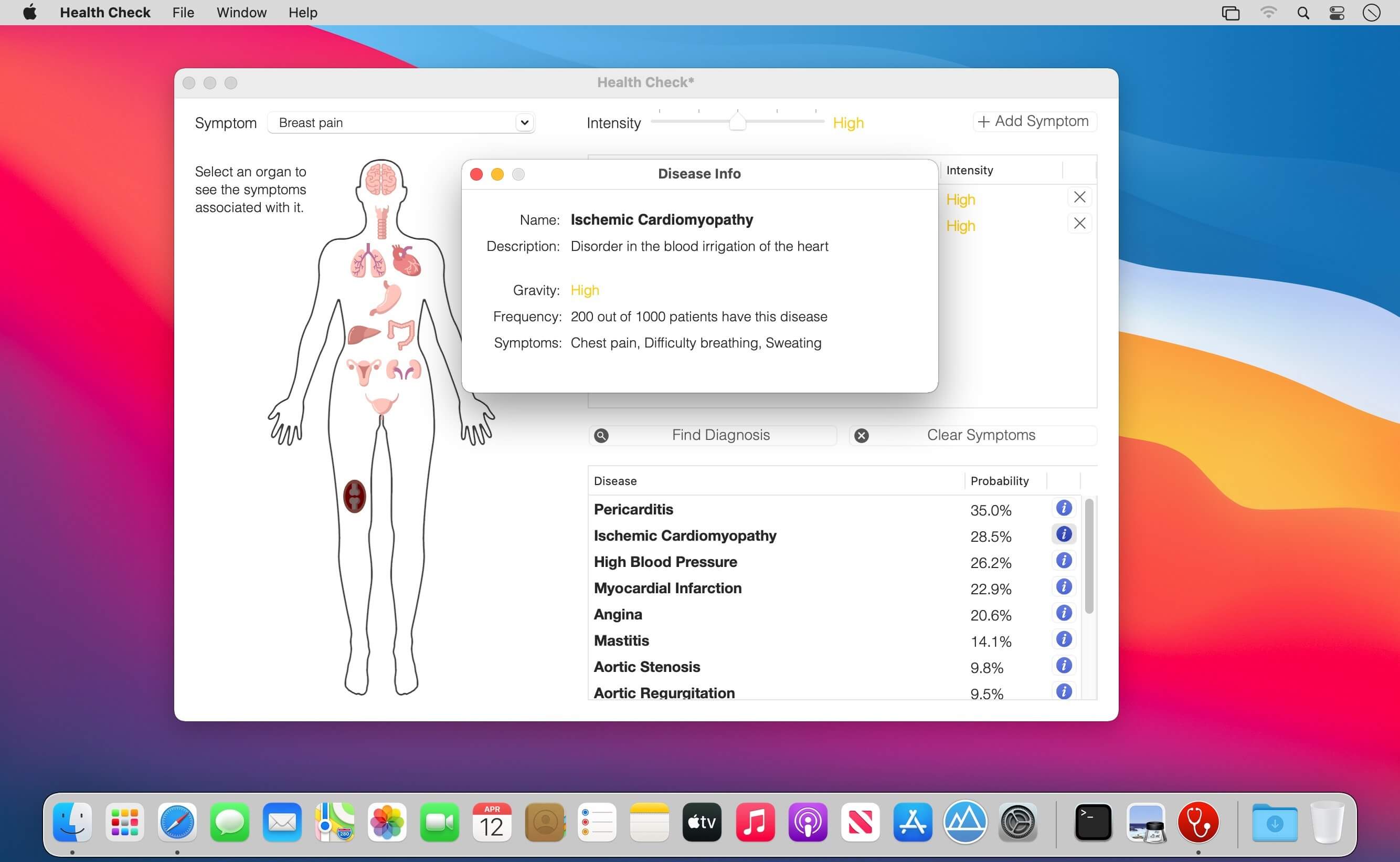Click the Intensity slider thumb
The width and height of the screenshot is (1400, 862).
[737, 121]
